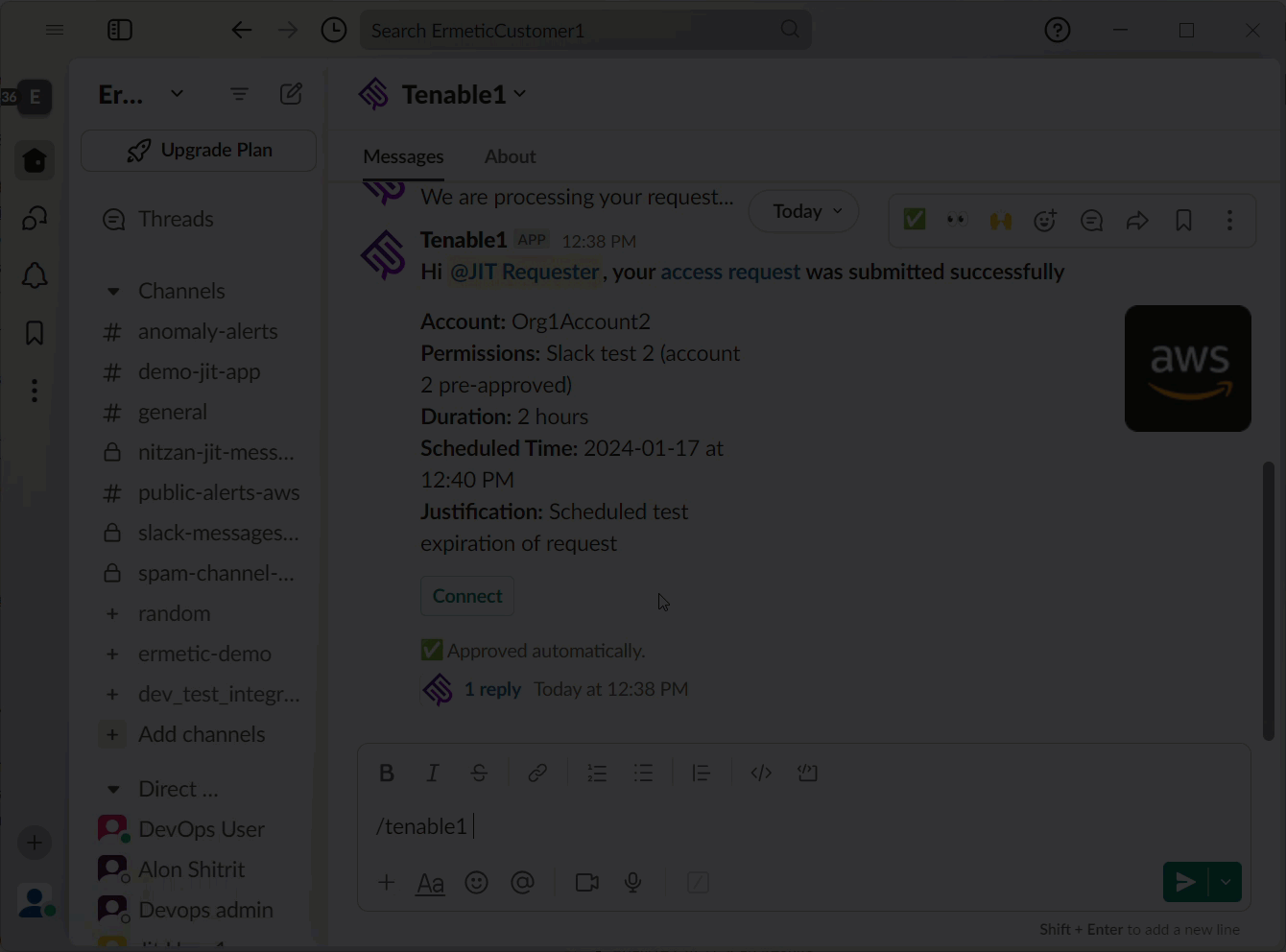
Task: Open the access request link
Action: pos(730,272)
